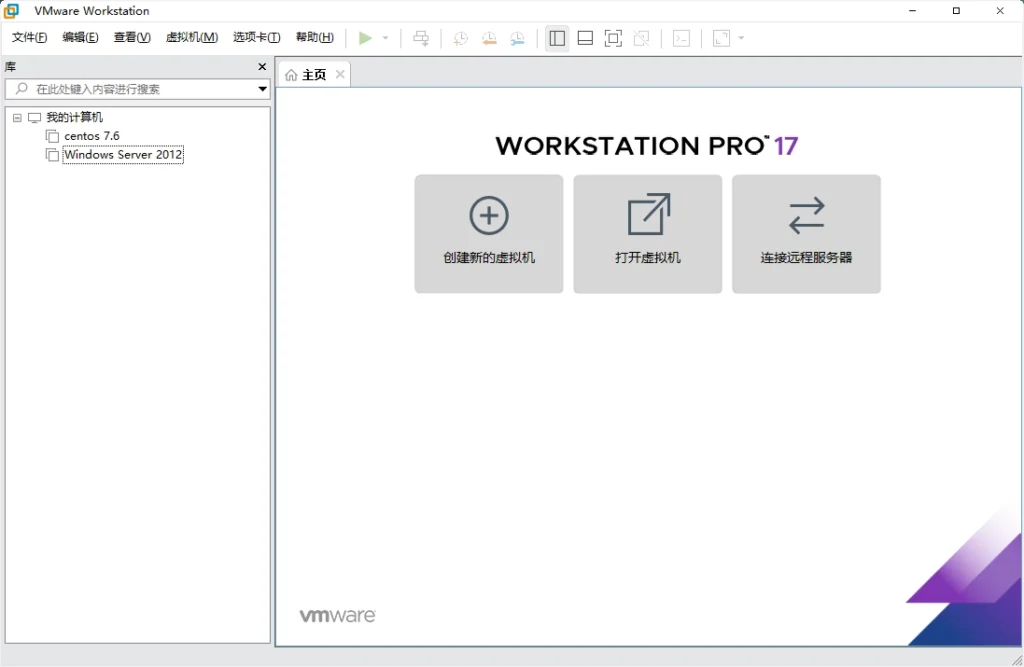Take a snapshot of the virtual machine
Viewport: 1024px width, 667px height.
coord(460,38)
